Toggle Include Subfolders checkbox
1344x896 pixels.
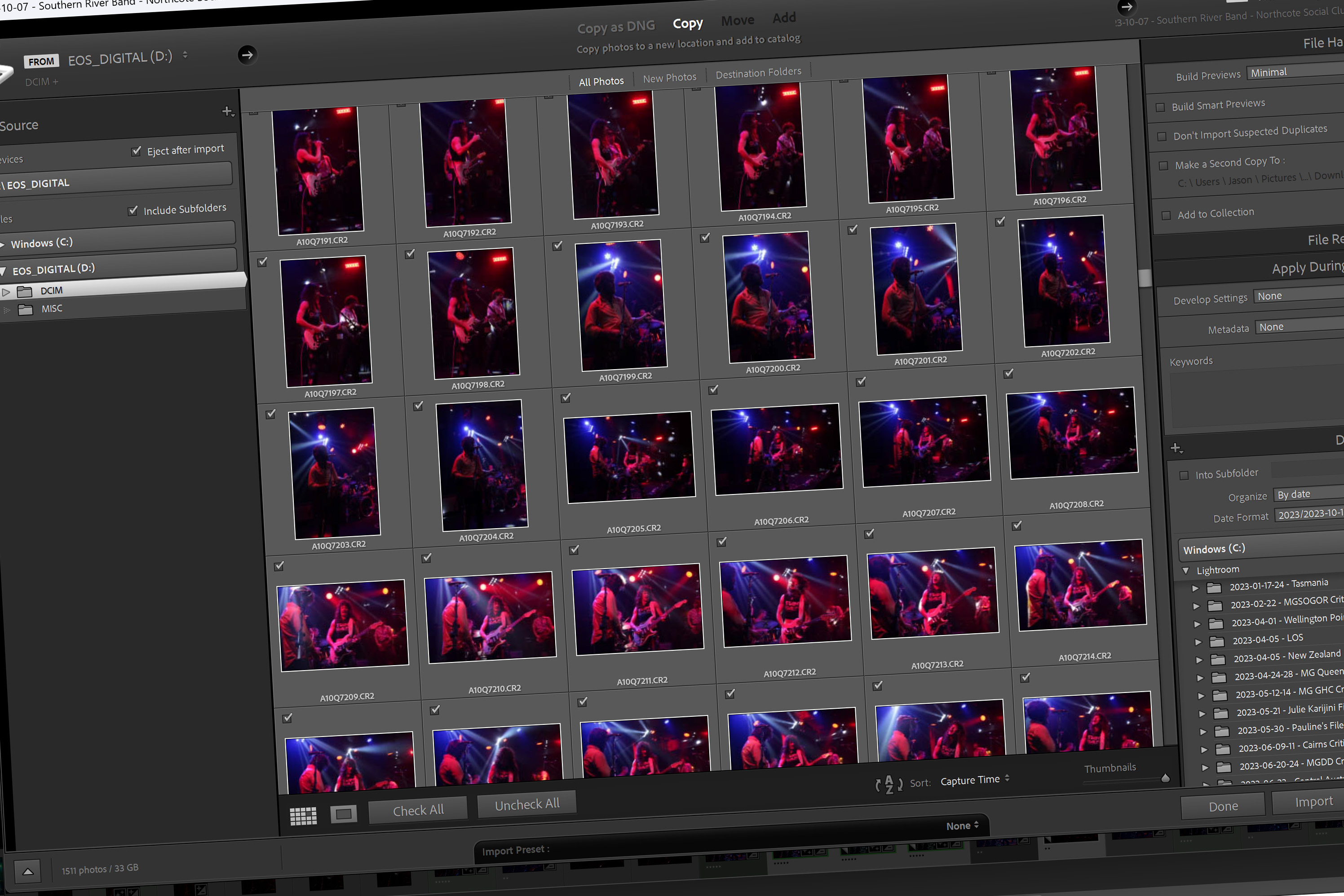click(133, 211)
